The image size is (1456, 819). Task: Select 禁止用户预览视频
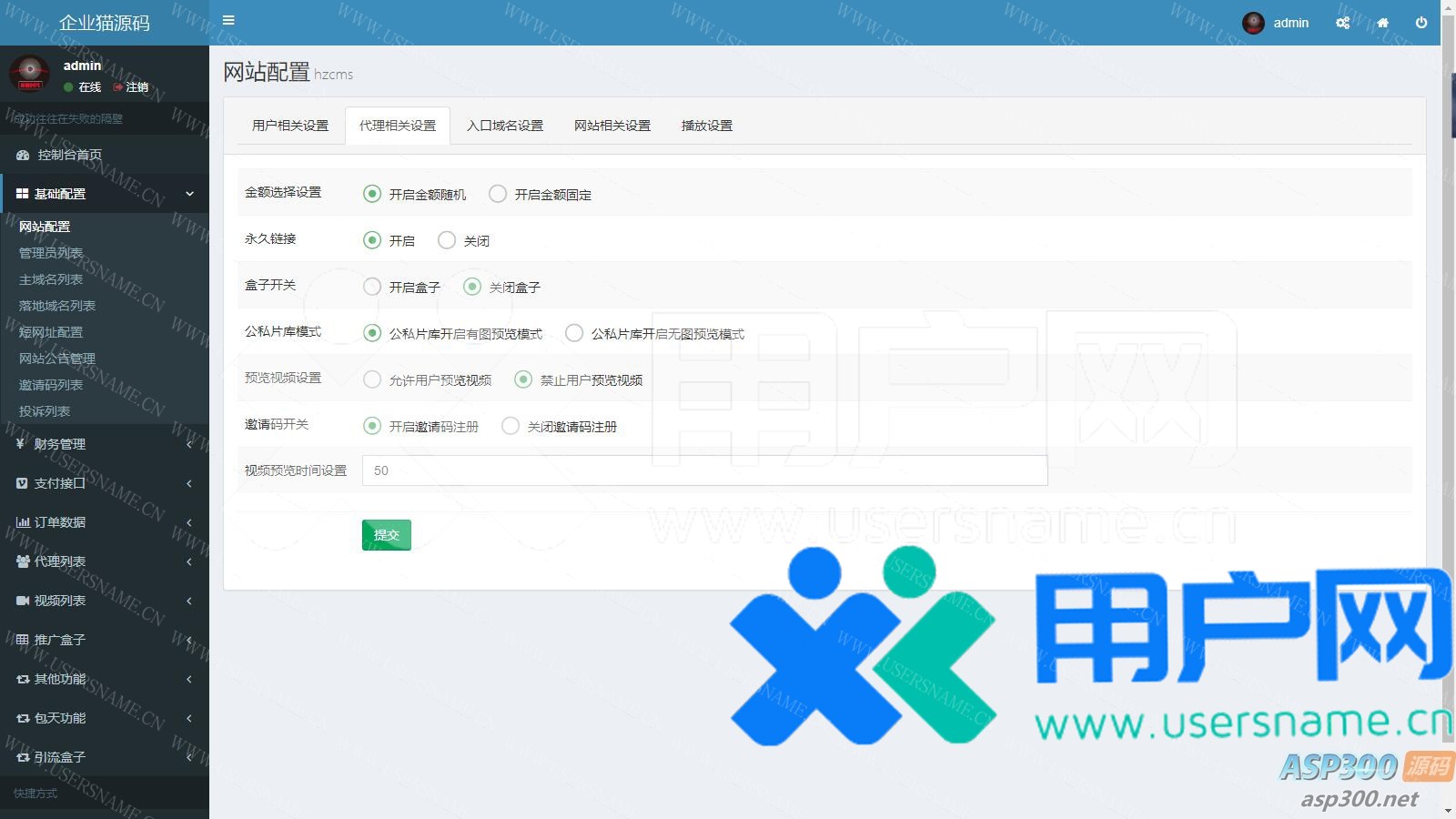point(523,379)
